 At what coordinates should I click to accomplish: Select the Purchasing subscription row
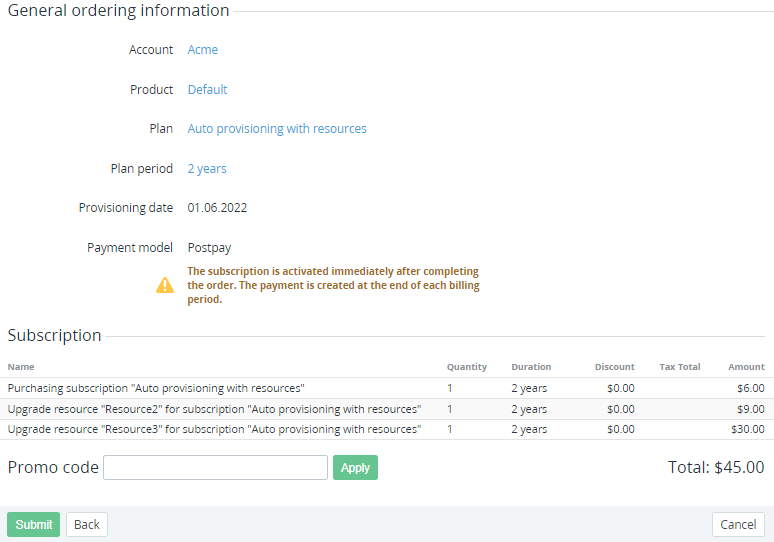click(x=156, y=388)
